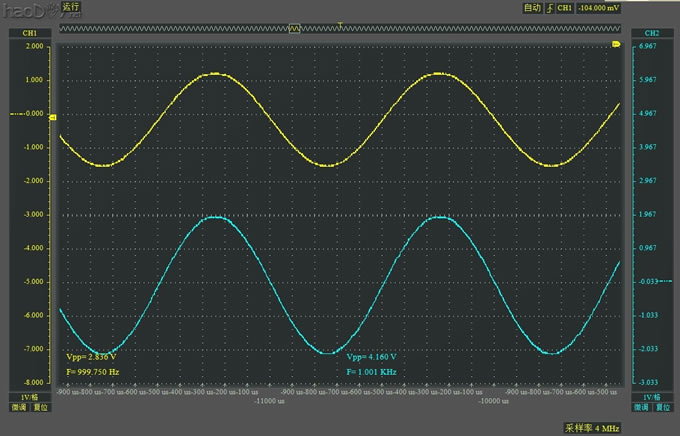Open CH2 1V/格 vertical scale selector
The image size is (680, 436).
(x=652, y=397)
